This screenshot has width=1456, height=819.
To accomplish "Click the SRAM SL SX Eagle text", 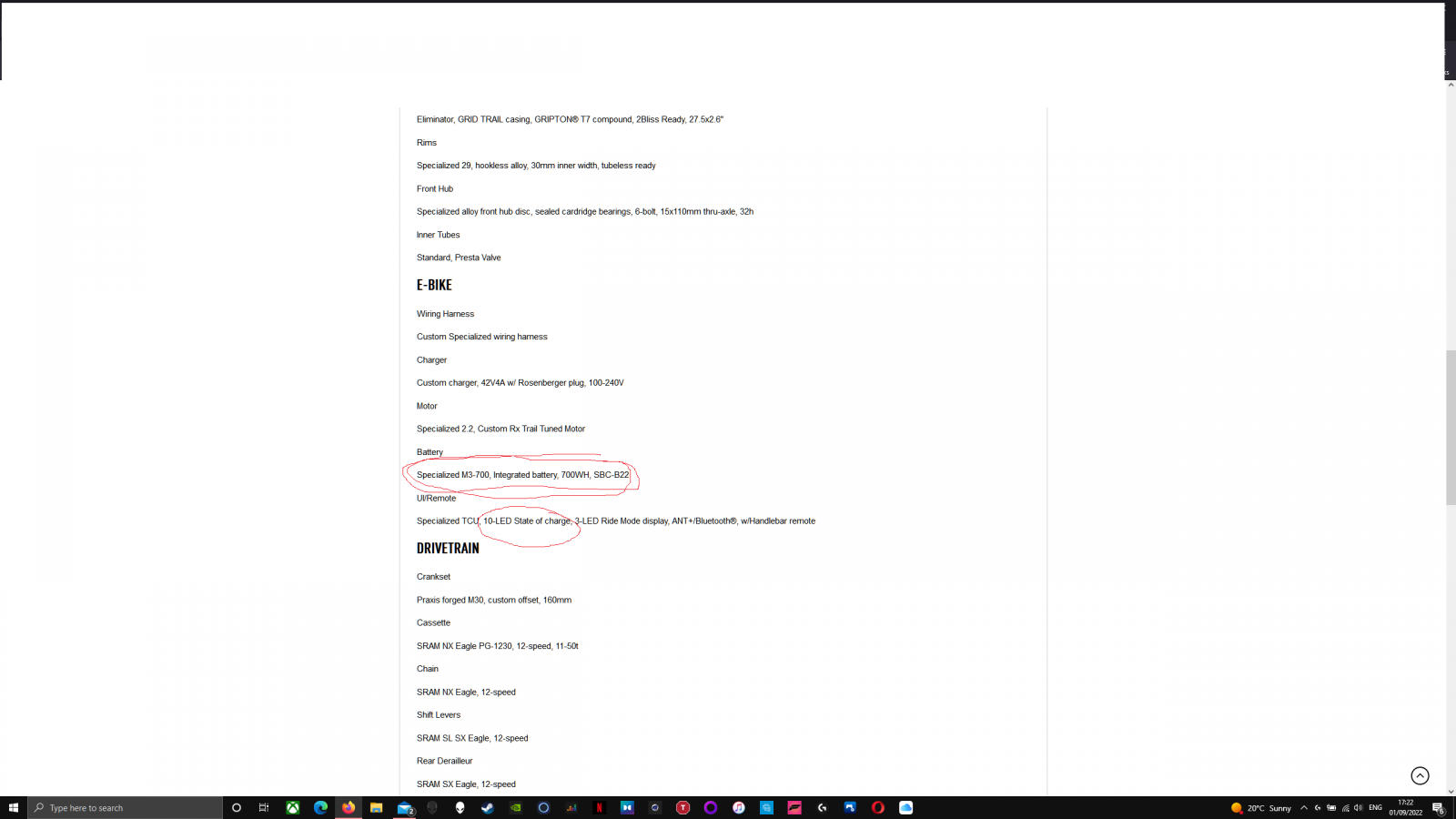I will coord(472,738).
